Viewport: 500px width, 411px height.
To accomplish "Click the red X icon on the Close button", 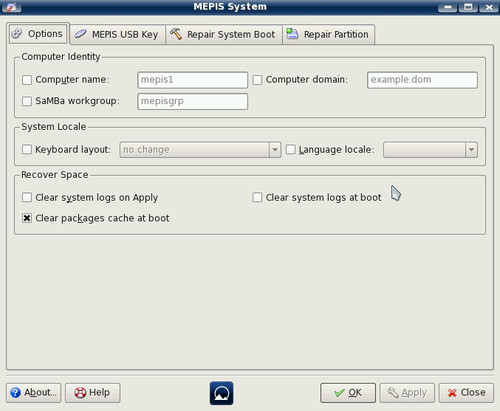I will click(452, 393).
